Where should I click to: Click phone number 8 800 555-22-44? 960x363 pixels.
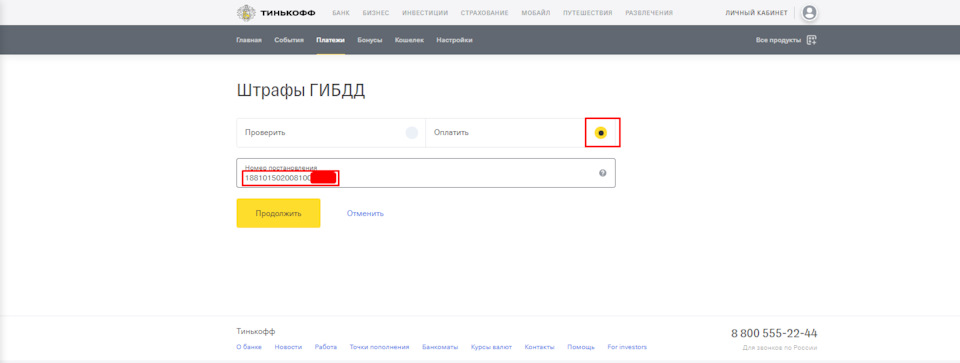tap(774, 334)
